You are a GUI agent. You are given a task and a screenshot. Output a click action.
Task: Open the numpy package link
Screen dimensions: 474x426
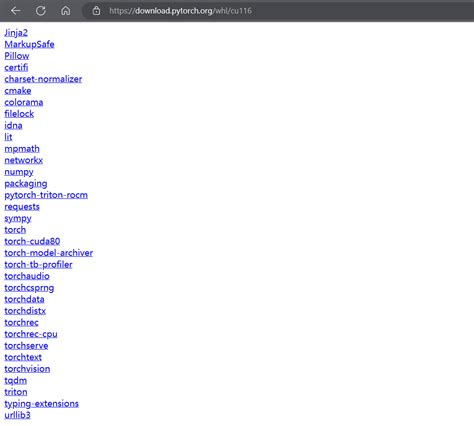(x=19, y=172)
